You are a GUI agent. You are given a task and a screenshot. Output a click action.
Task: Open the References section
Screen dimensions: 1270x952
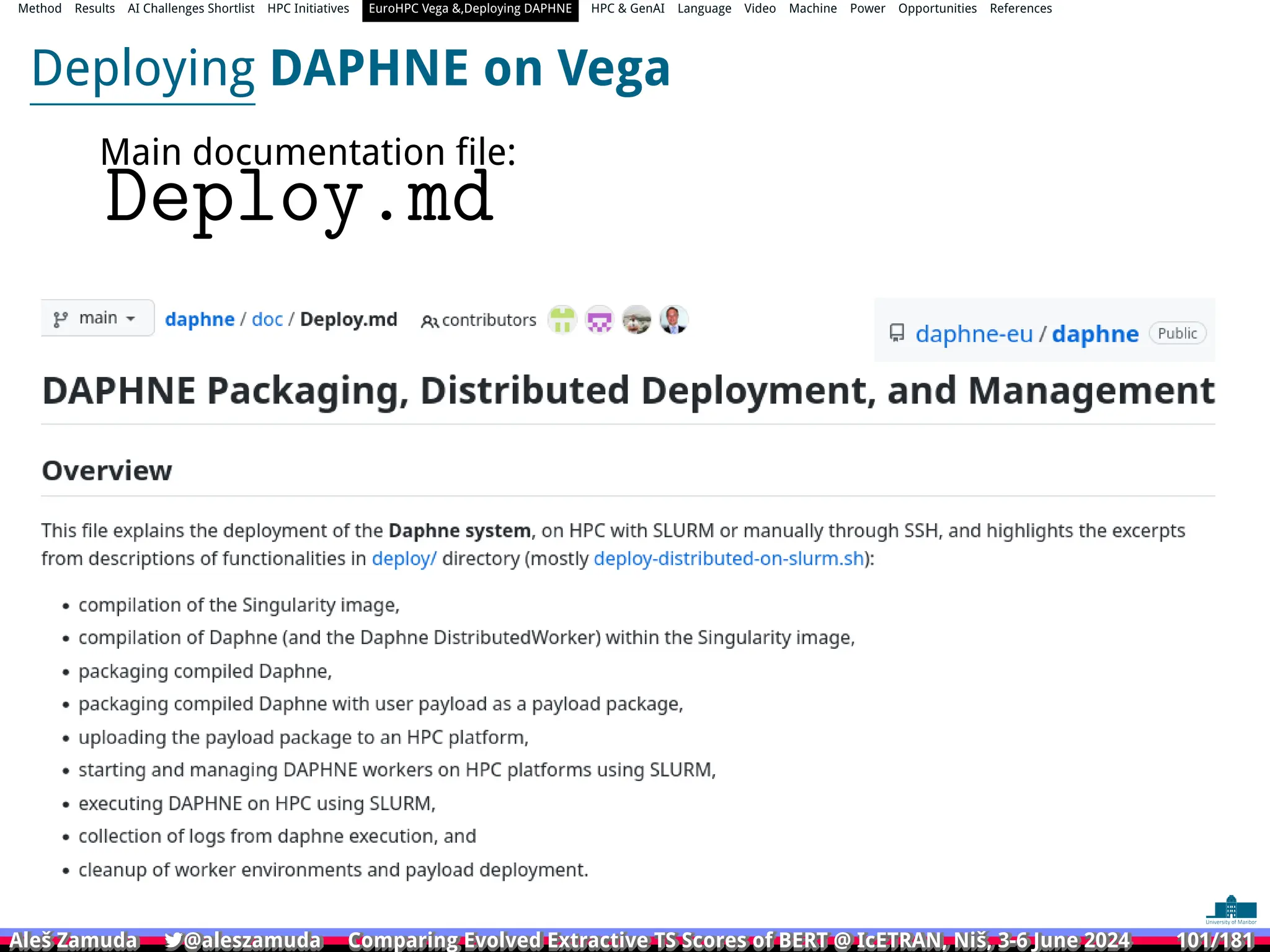1021,9
